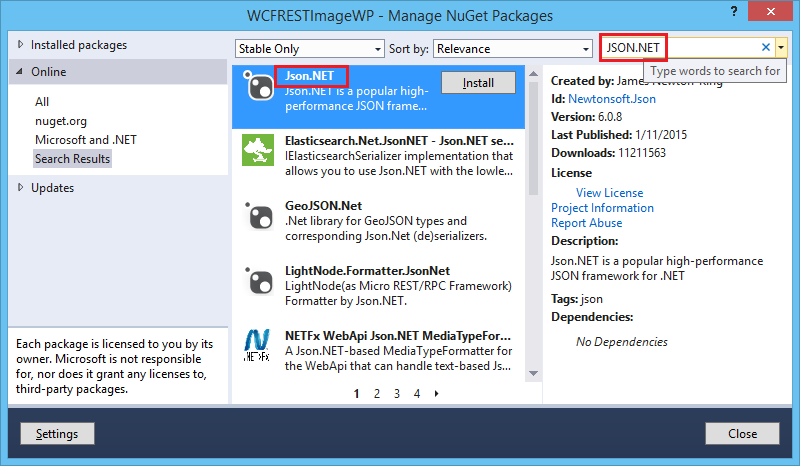Viewport: 800px width, 466px height.
Task: Select the Microsoft and .NET source
Action: [x=86, y=140]
